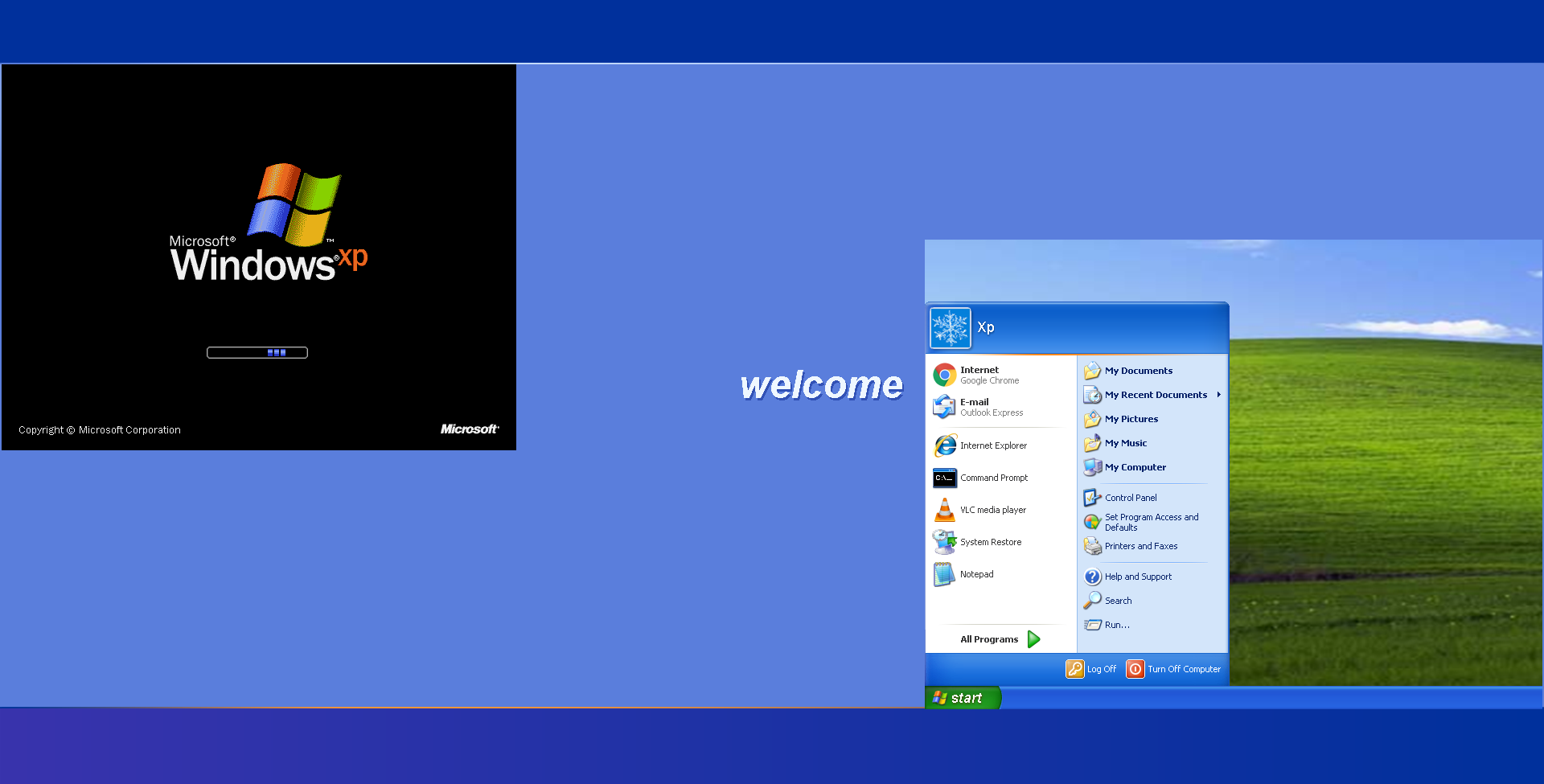Image resolution: width=1544 pixels, height=784 pixels.
Task: Select the Command Prompt text entry
Action: coord(994,478)
